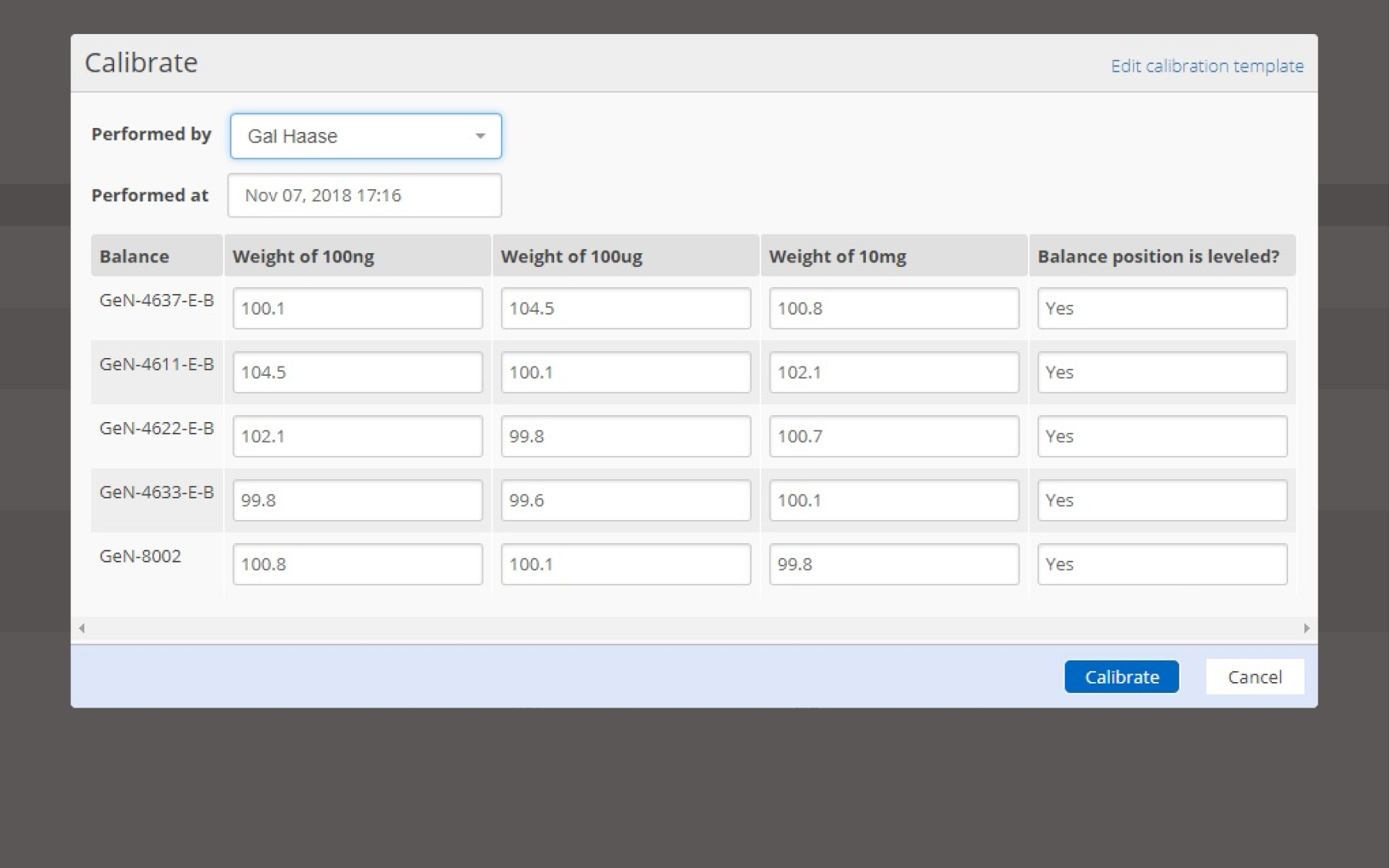Edit GeN-8002 Weight of 10mg field
Viewport: 1390px width, 868px height.
click(x=894, y=565)
